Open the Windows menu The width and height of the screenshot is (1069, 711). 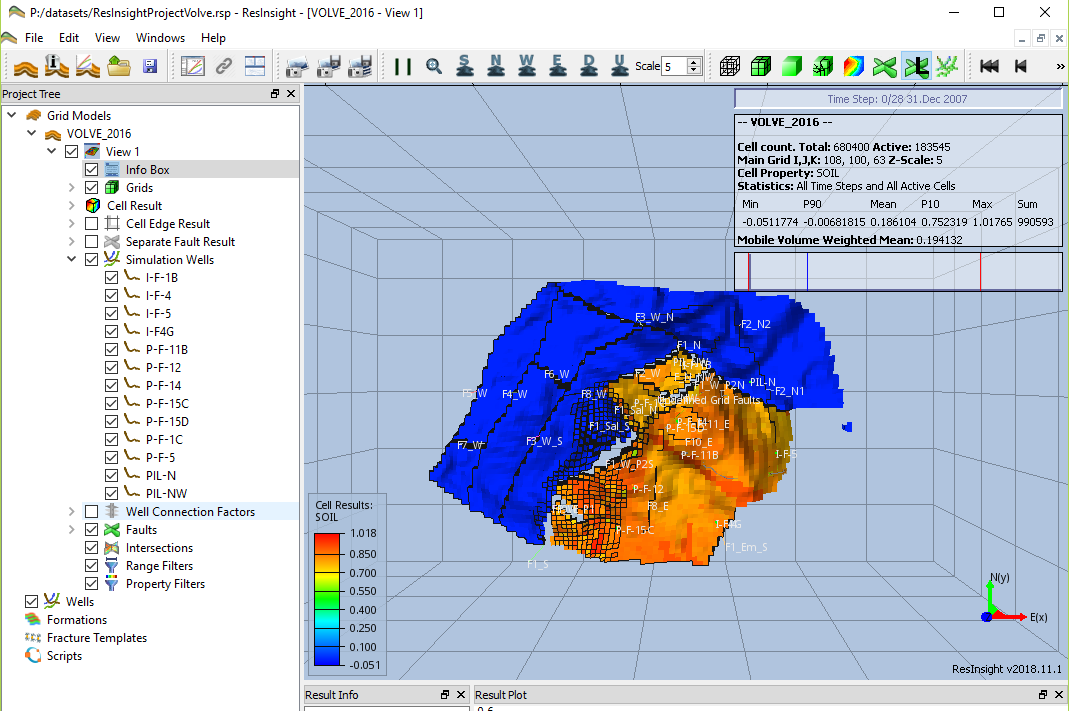click(x=160, y=38)
